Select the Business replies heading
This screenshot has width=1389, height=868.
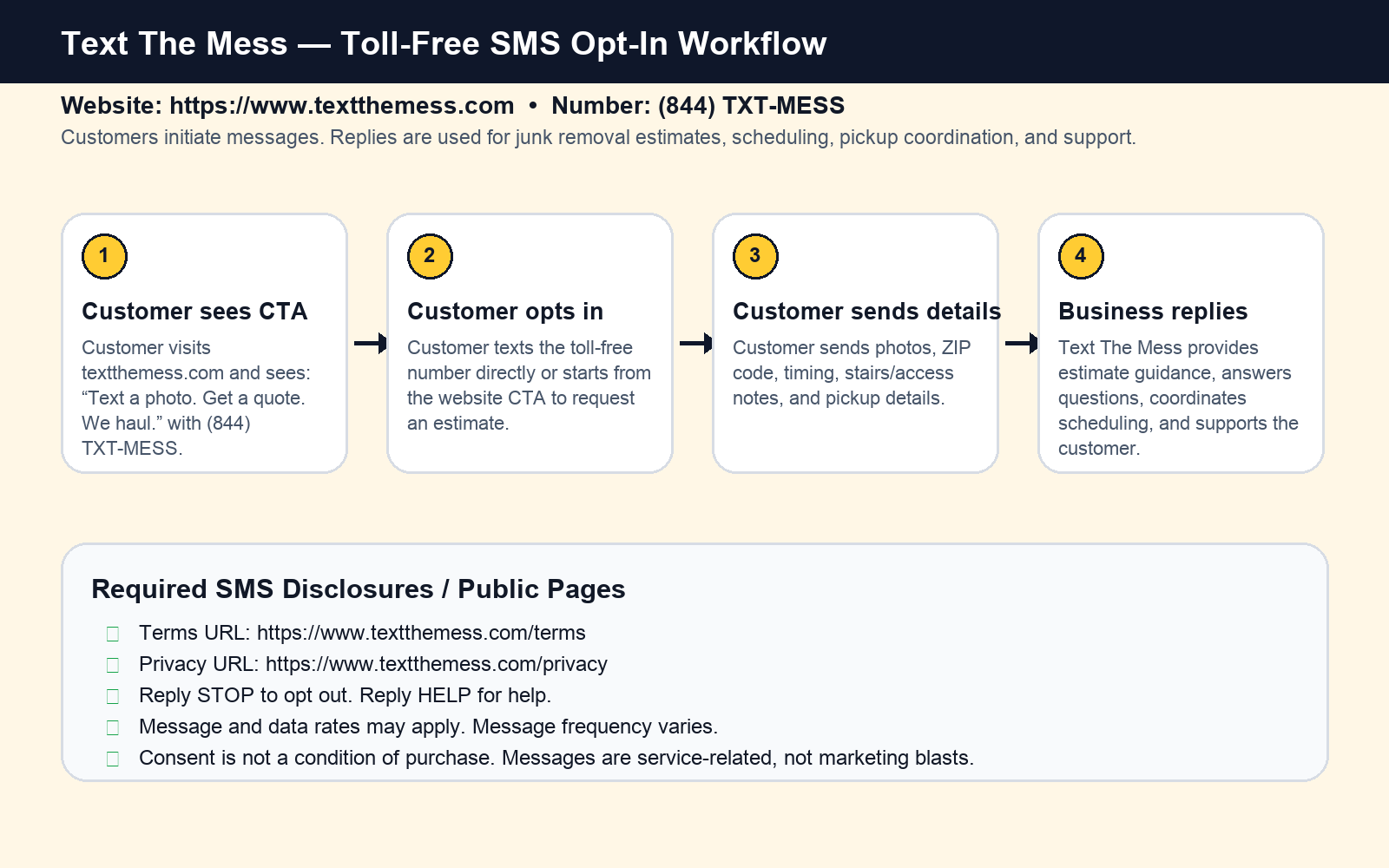(1153, 312)
